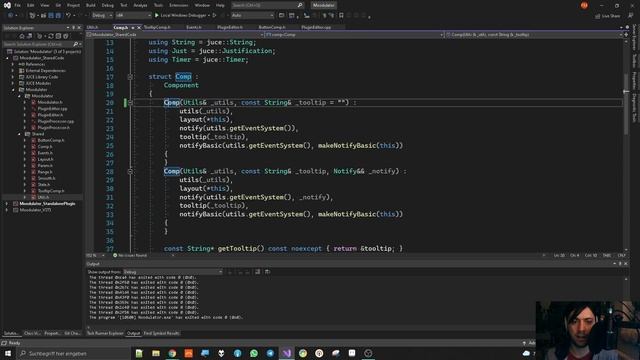The width and height of the screenshot is (640, 360).
Task: Click the Undo arrow in the toolbar
Action: (x=68, y=15)
